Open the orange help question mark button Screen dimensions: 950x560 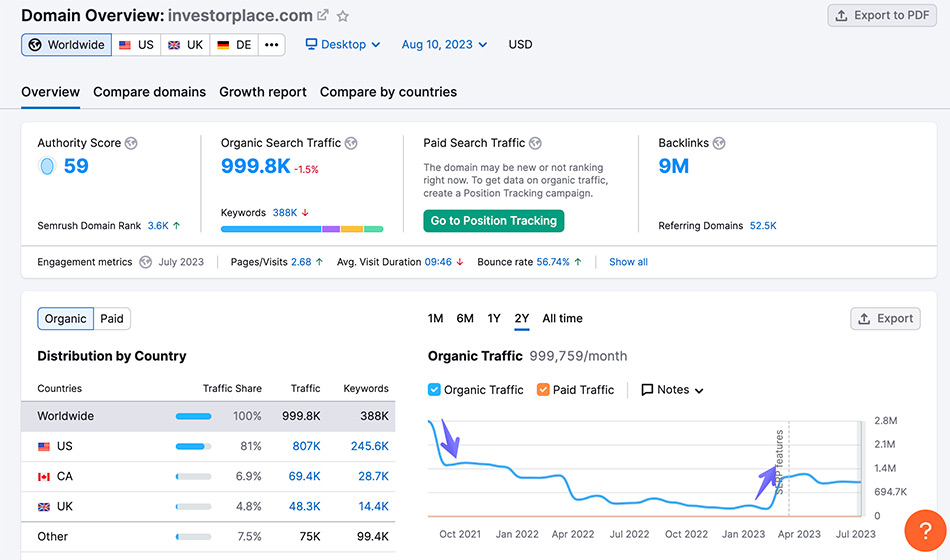(x=925, y=531)
